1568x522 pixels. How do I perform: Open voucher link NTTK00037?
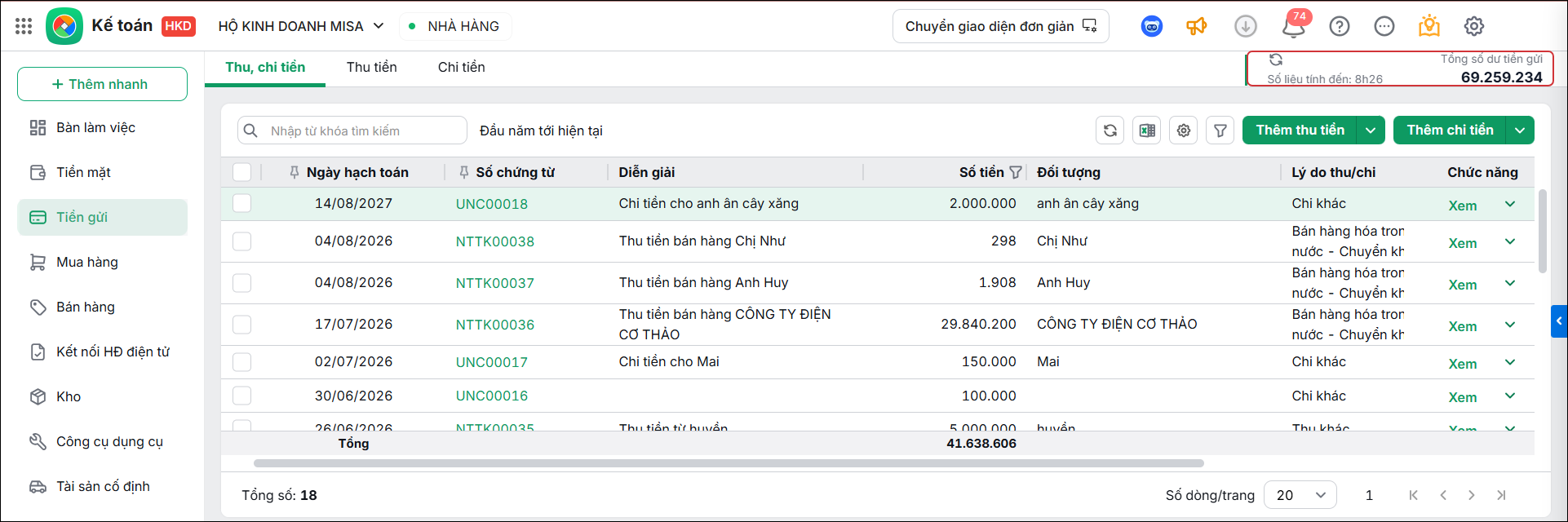(x=495, y=283)
